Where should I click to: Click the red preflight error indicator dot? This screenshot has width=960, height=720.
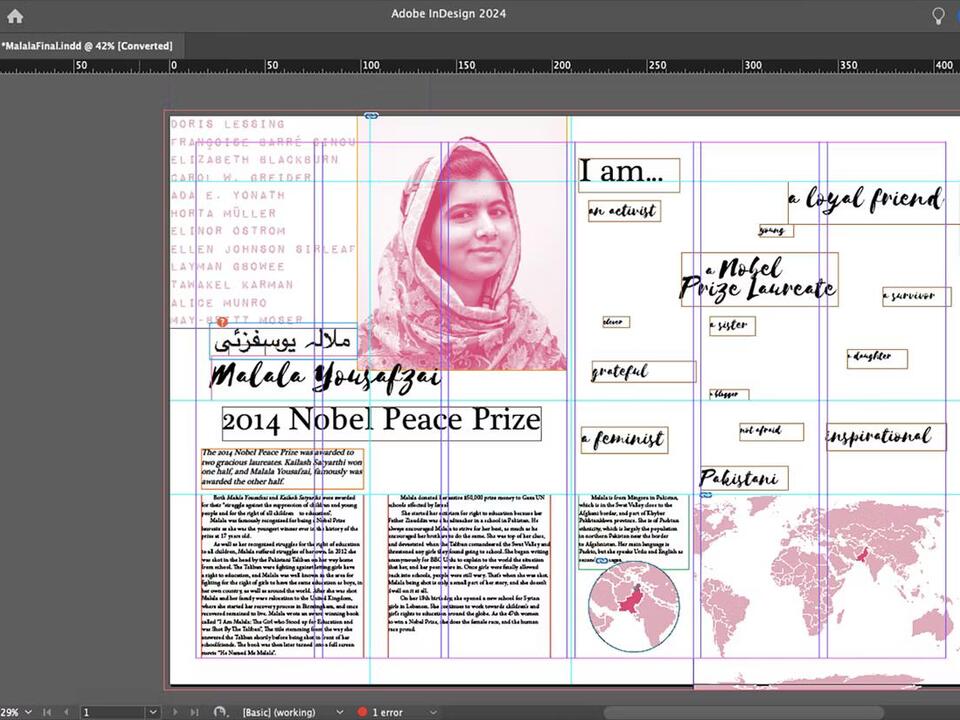tap(362, 712)
